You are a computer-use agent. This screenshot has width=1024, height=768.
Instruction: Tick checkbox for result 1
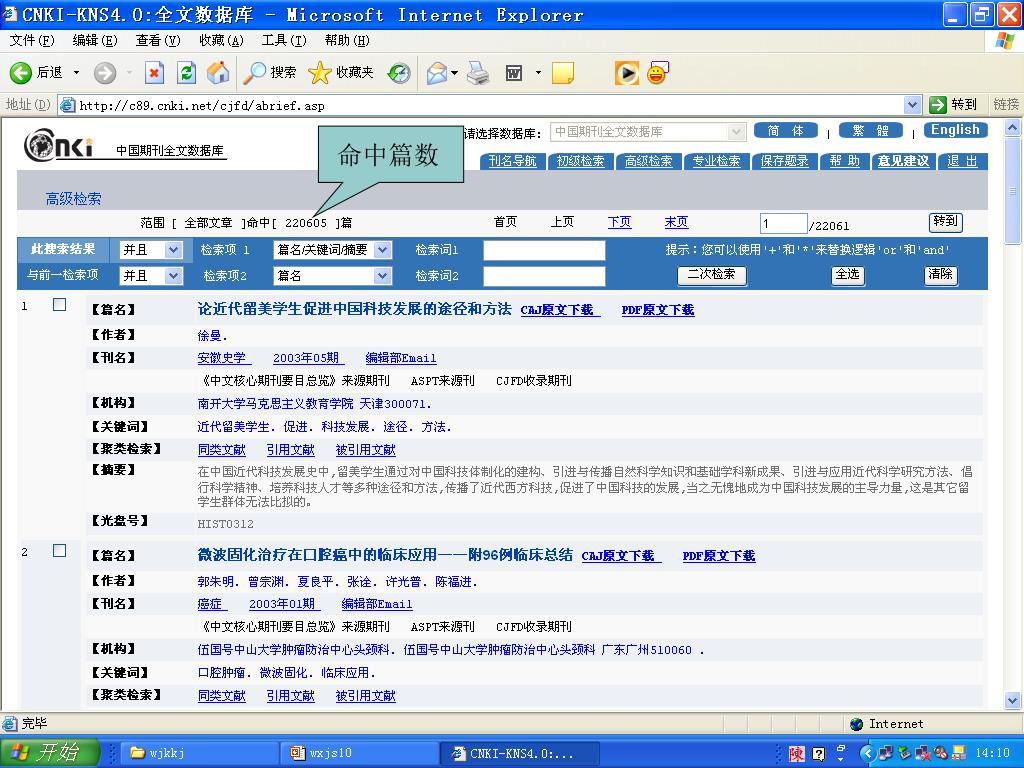tap(59, 304)
